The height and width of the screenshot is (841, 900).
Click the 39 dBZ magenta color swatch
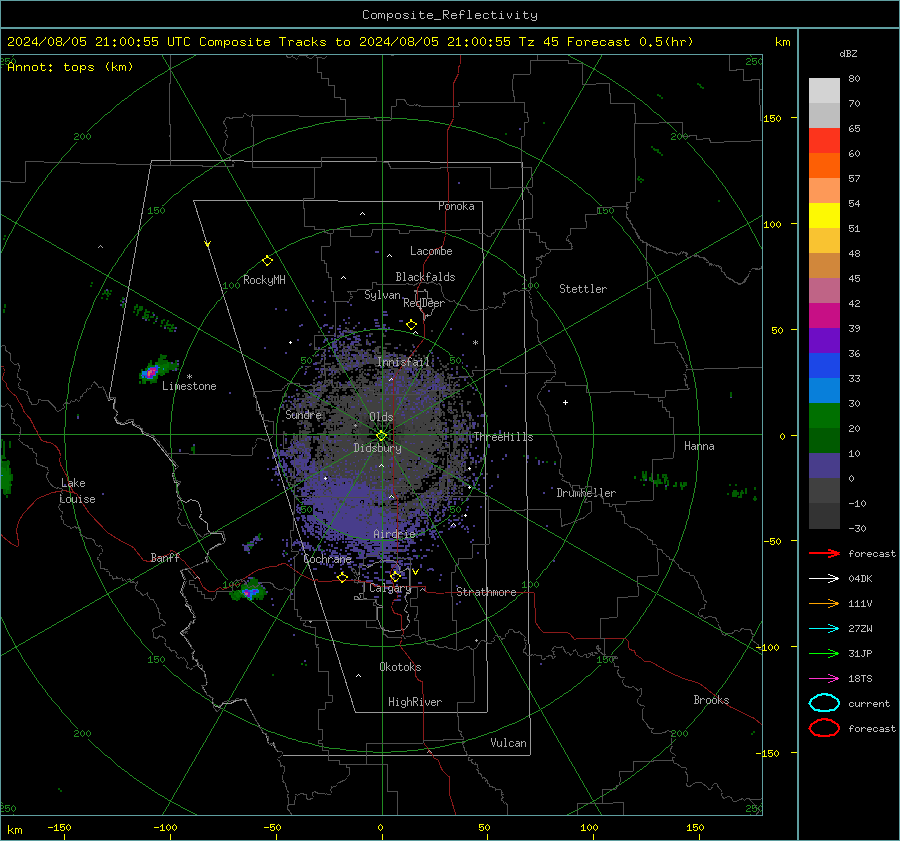pyautogui.click(x=824, y=316)
